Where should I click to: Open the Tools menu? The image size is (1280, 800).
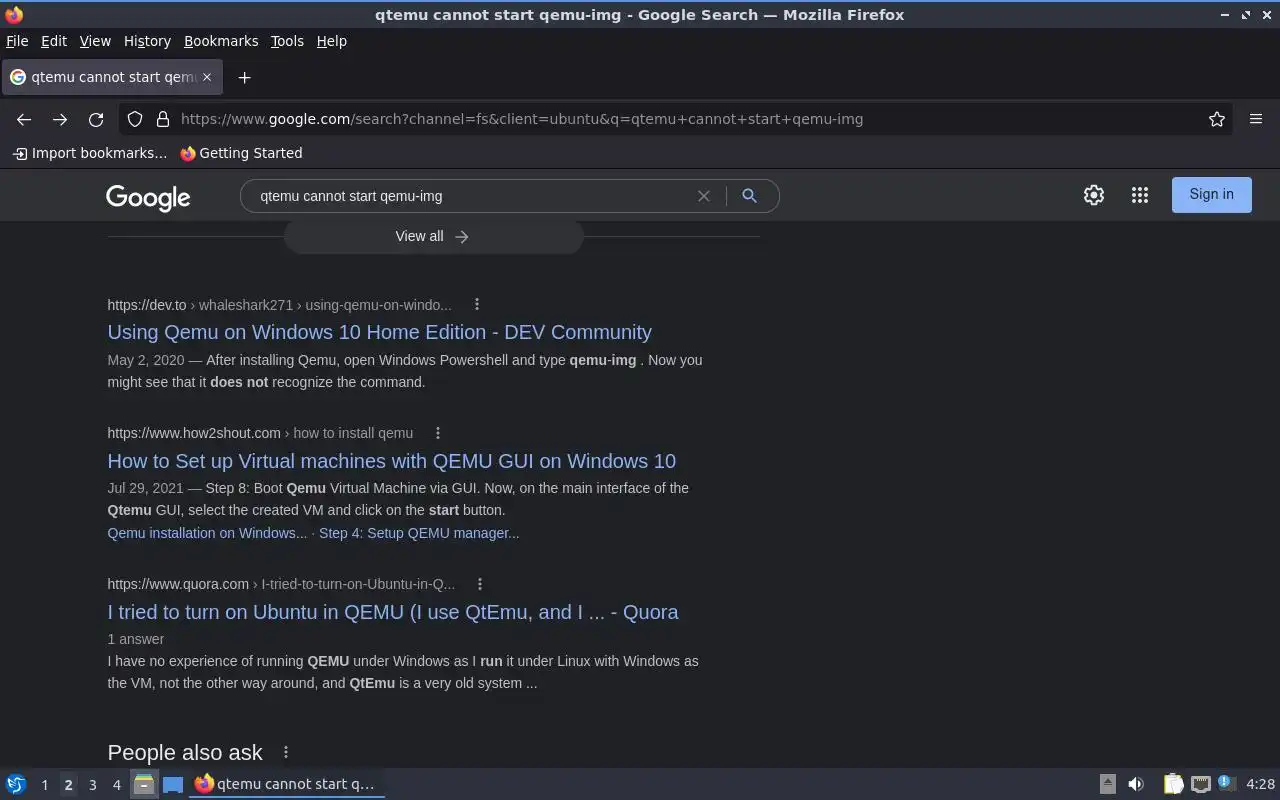[287, 41]
